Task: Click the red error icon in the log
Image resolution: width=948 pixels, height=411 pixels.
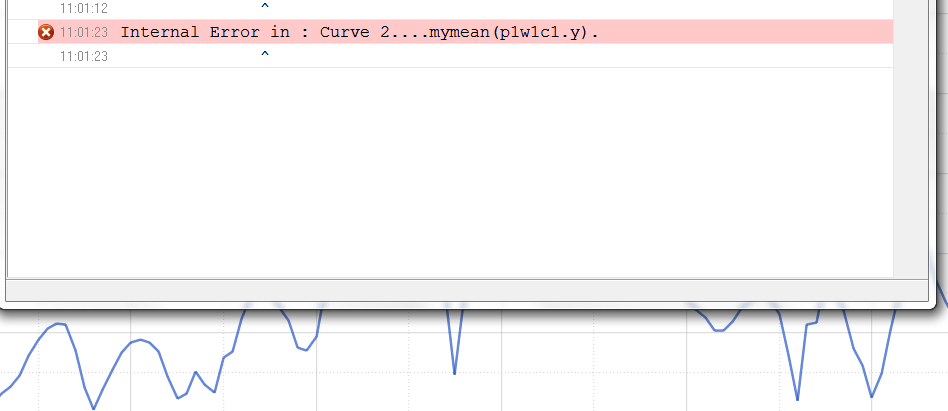Action: click(45, 32)
